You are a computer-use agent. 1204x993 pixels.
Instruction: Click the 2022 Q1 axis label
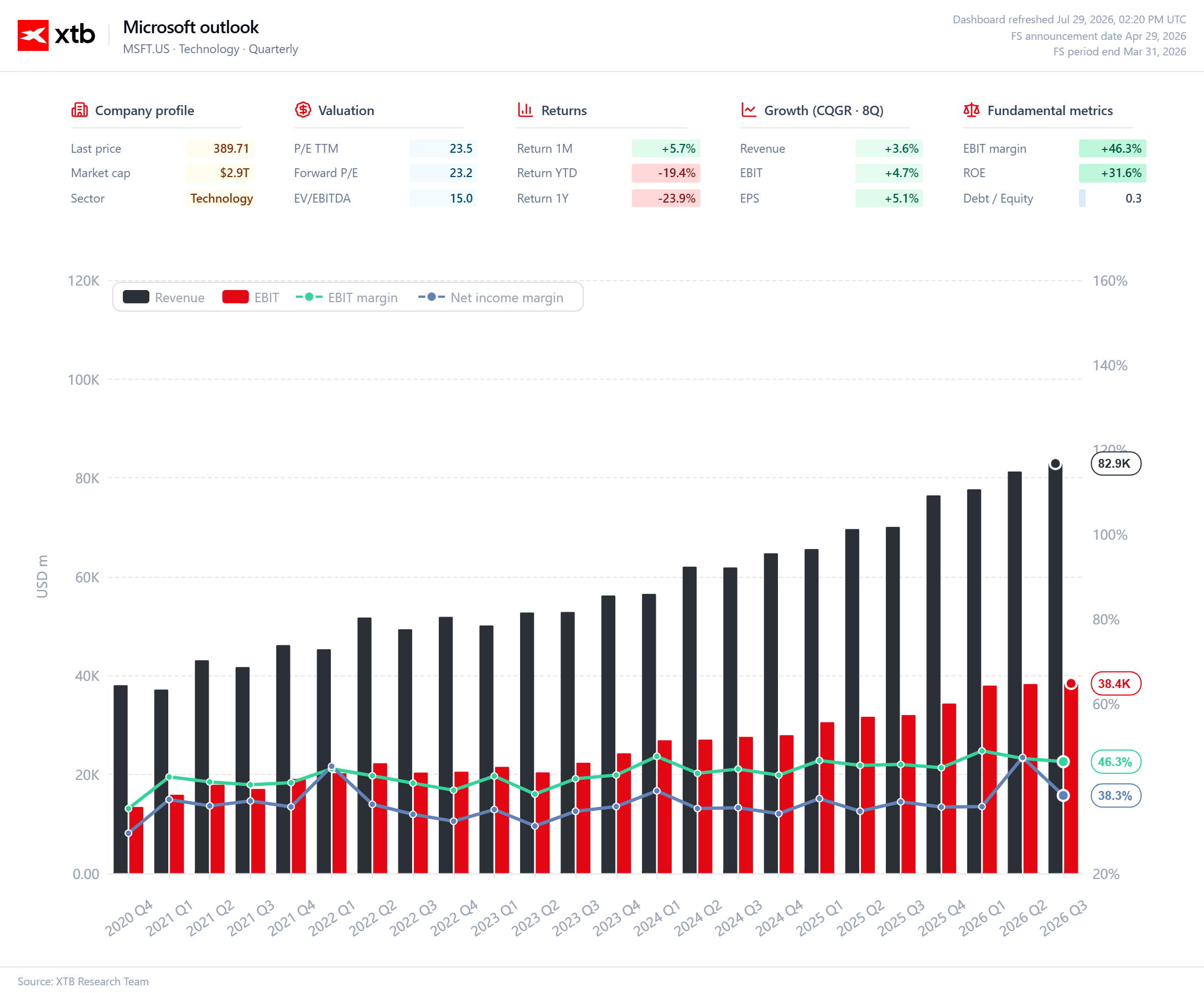332,918
